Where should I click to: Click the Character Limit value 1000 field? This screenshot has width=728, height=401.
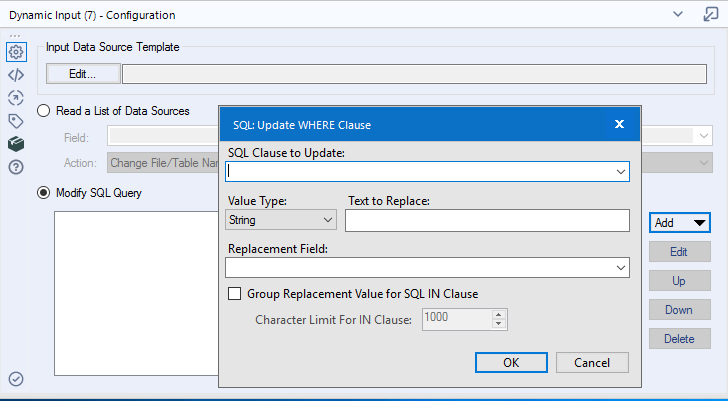pyautogui.click(x=457, y=319)
